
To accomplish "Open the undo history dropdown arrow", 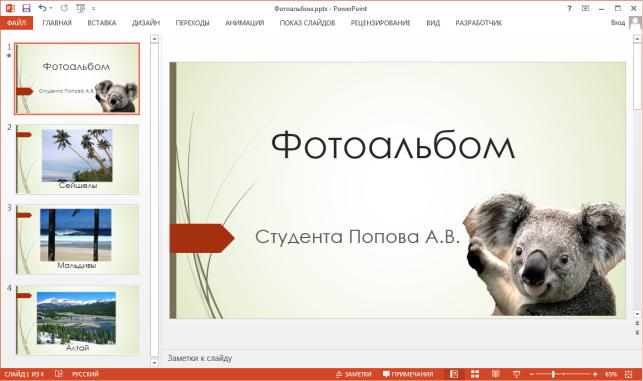I will click(x=51, y=8).
